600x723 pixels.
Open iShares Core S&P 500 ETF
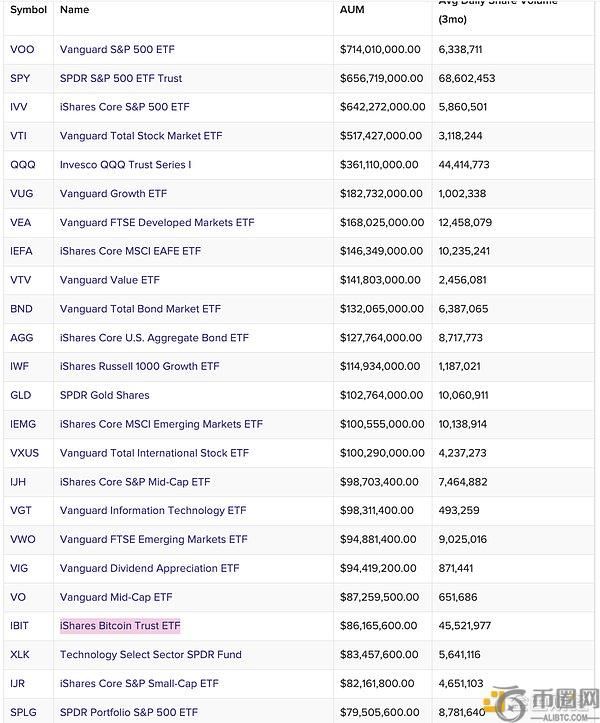(124, 107)
